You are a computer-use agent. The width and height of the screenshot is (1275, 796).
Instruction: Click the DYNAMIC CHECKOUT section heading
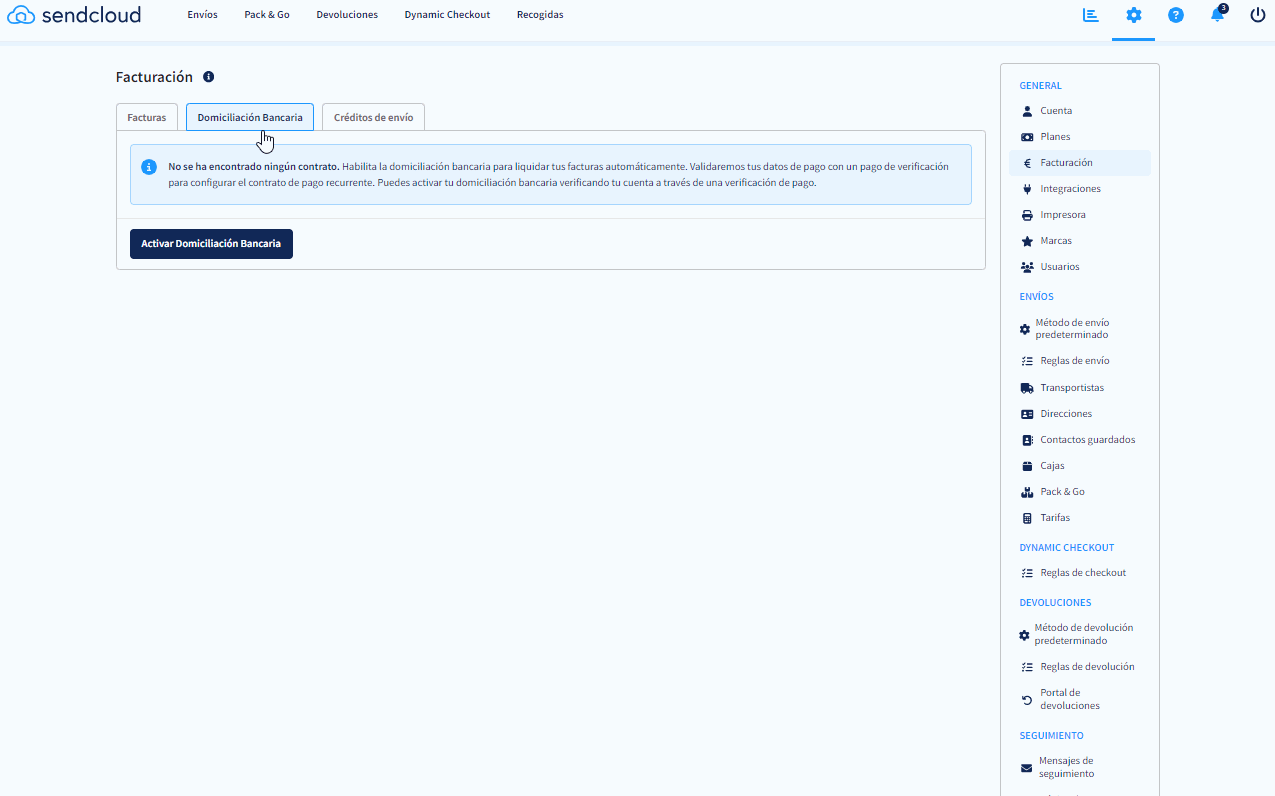(x=1066, y=548)
